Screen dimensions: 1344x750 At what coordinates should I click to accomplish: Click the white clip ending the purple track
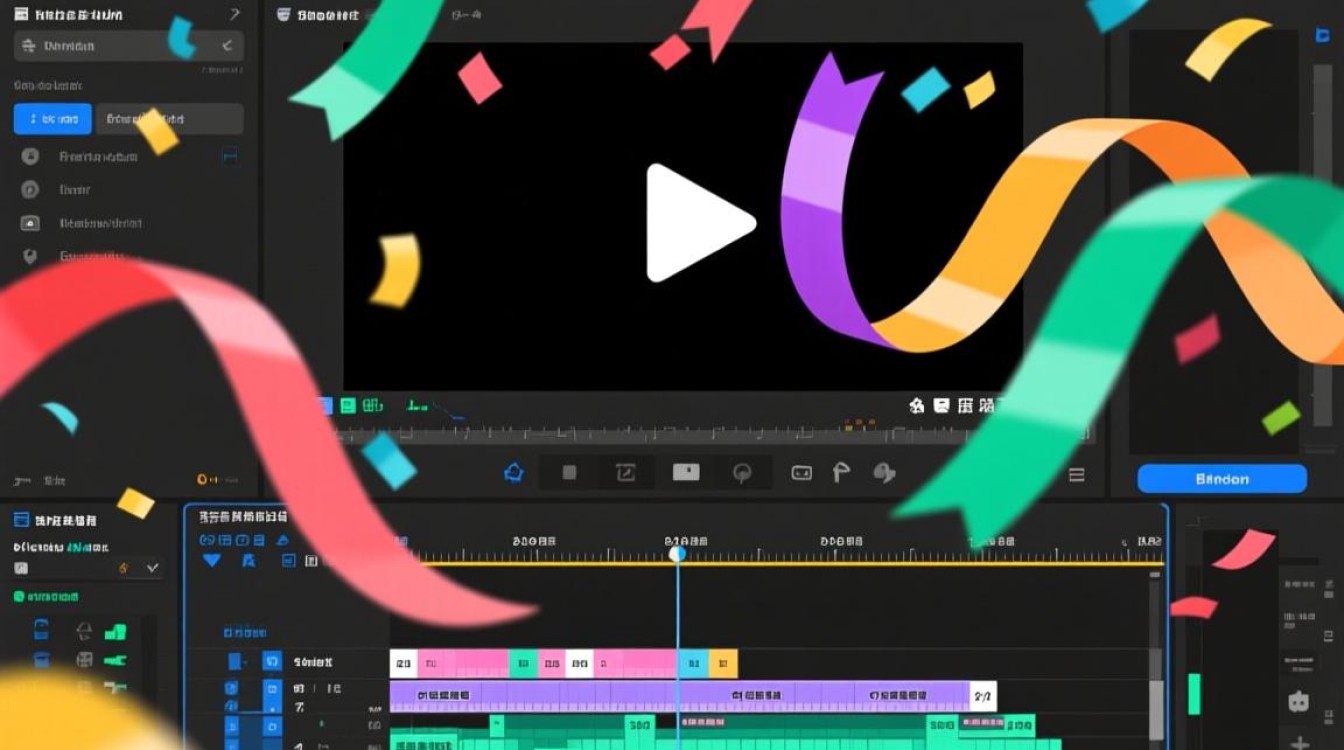click(x=983, y=696)
